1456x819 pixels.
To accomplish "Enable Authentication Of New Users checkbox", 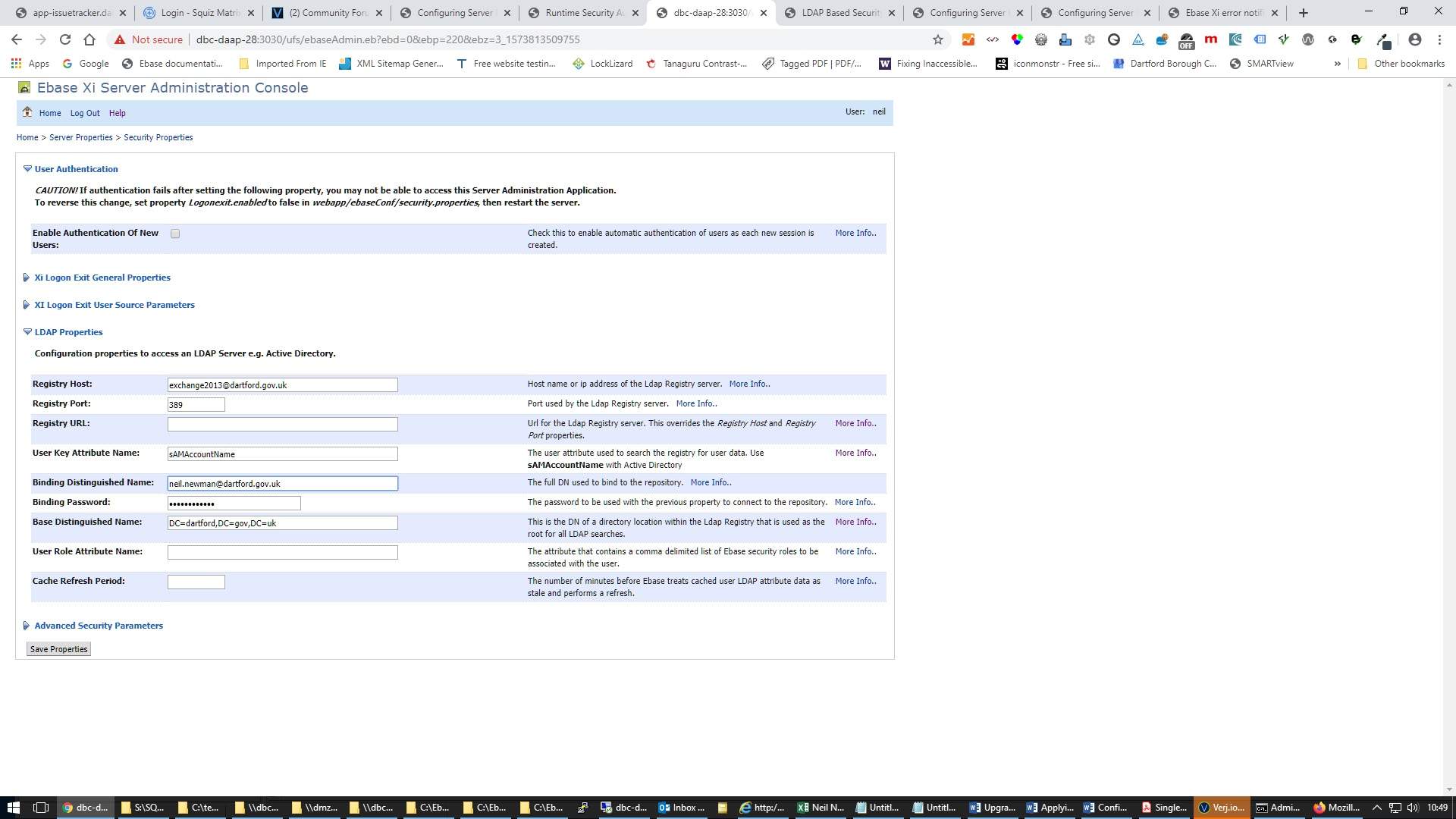I will click(175, 234).
